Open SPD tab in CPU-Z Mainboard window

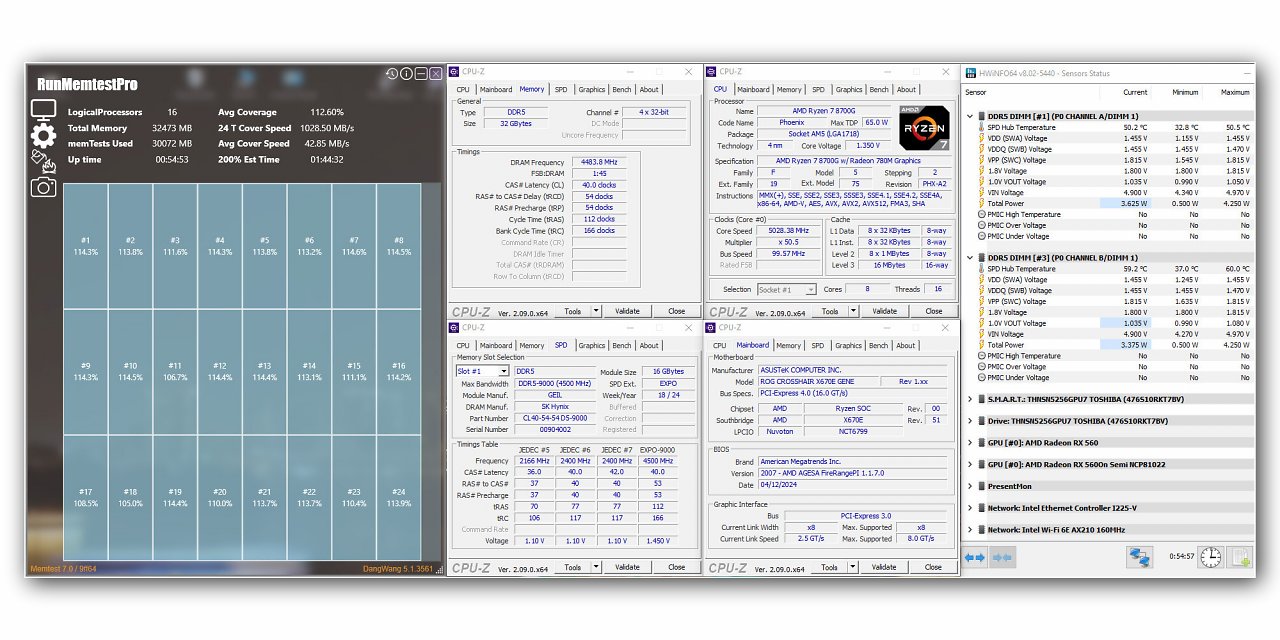tap(818, 345)
